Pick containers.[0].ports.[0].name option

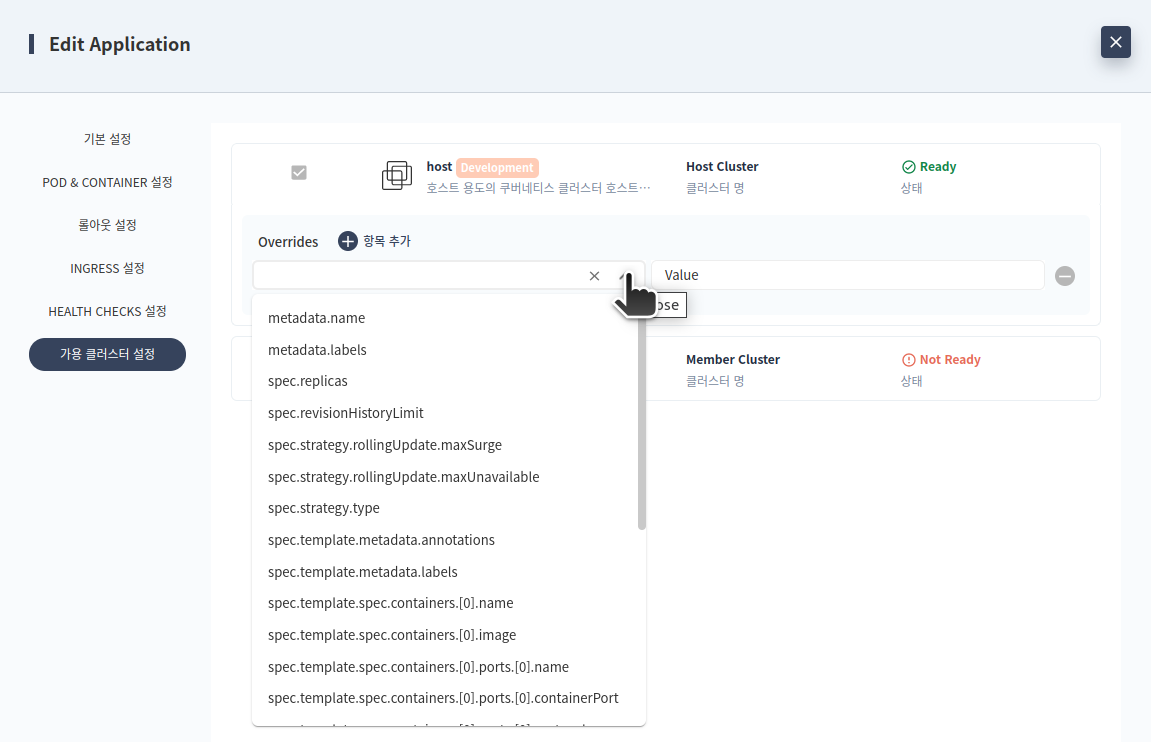(x=449, y=667)
